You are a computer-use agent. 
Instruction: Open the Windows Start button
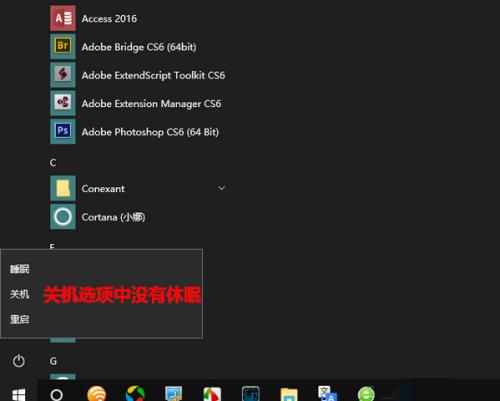click(19, 395)
